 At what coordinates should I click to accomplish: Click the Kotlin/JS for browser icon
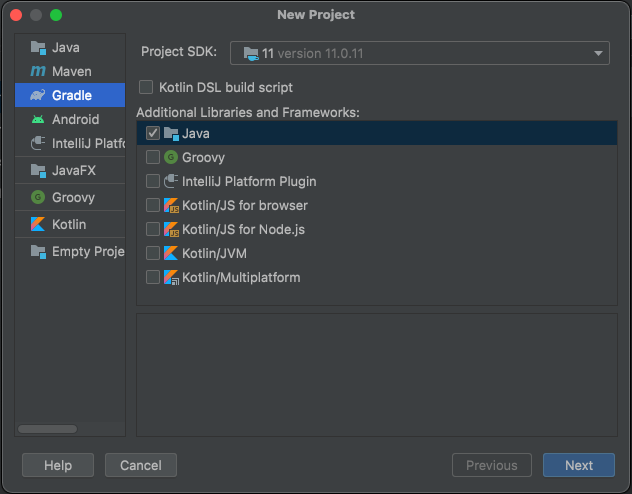(171, 205)
